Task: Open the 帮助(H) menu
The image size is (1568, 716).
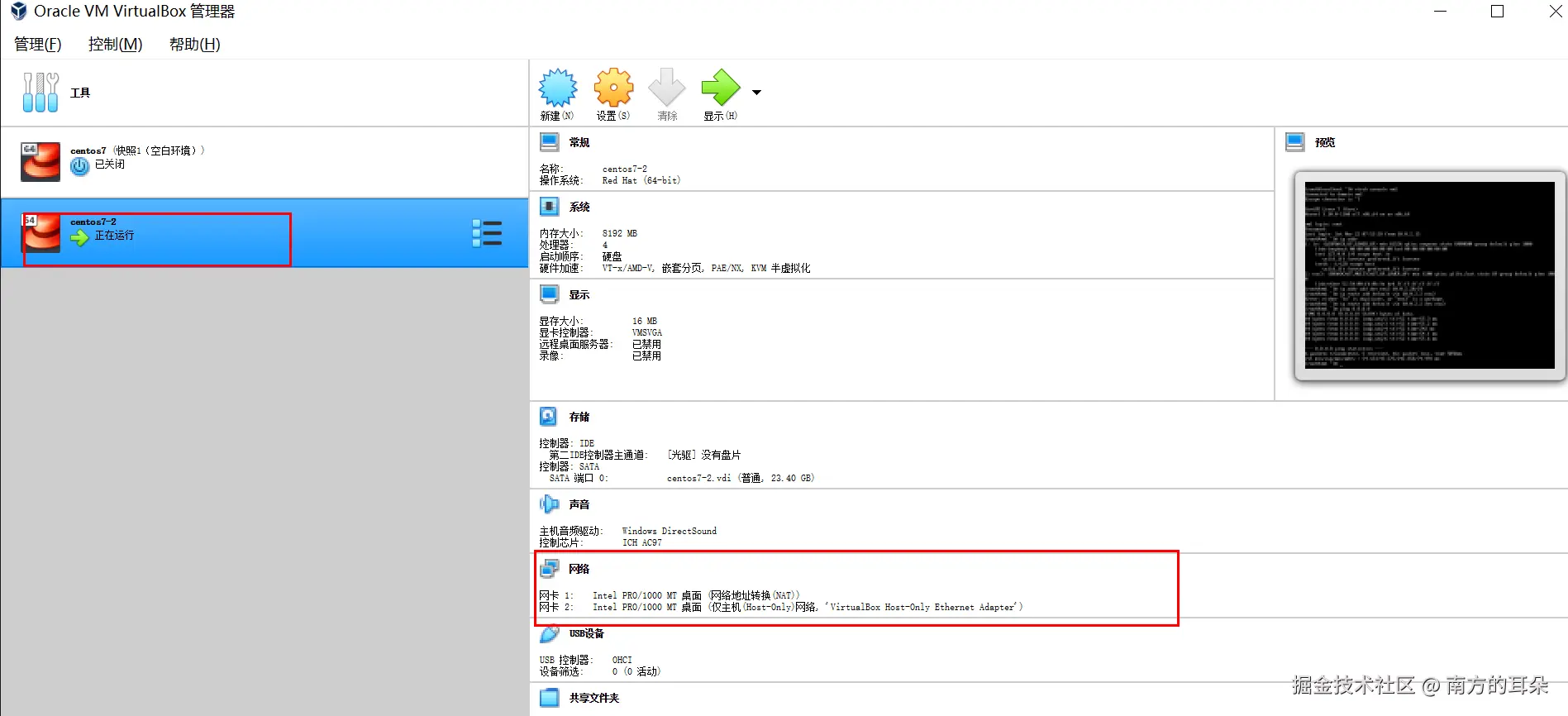Action: point(195,44)
